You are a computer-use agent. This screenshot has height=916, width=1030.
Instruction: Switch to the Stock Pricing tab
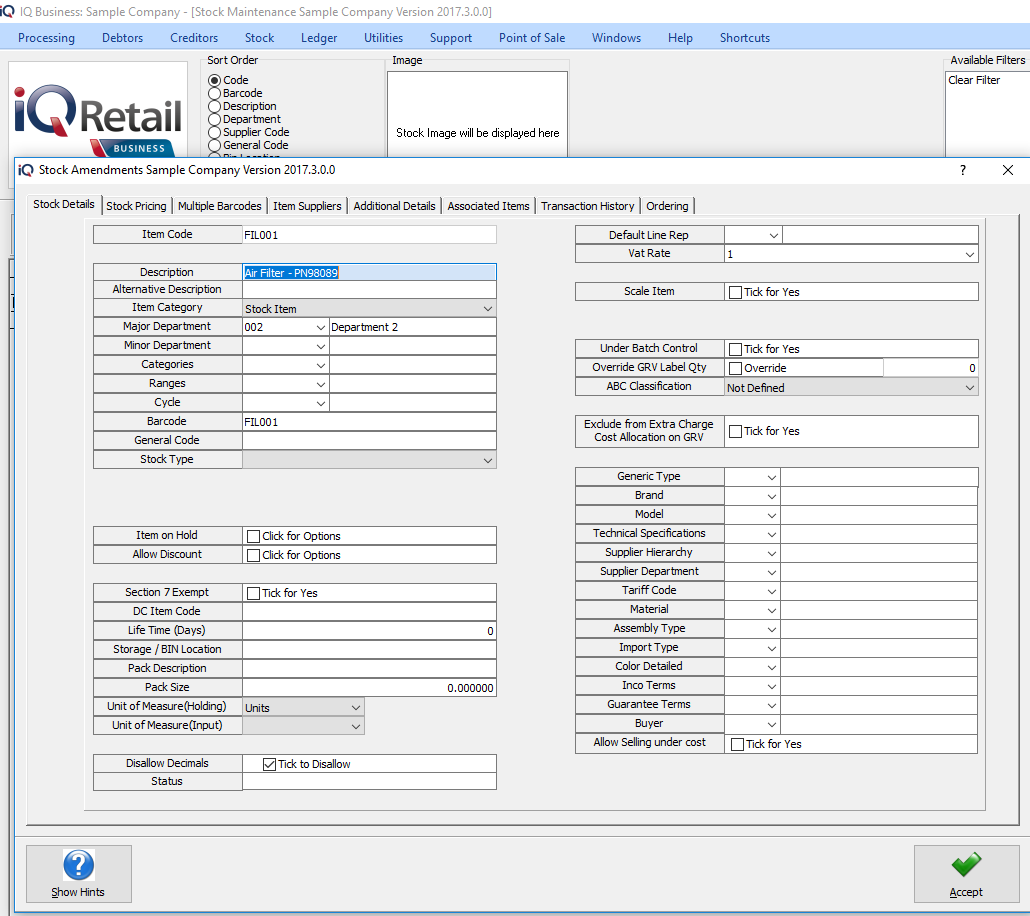[136, 206]
